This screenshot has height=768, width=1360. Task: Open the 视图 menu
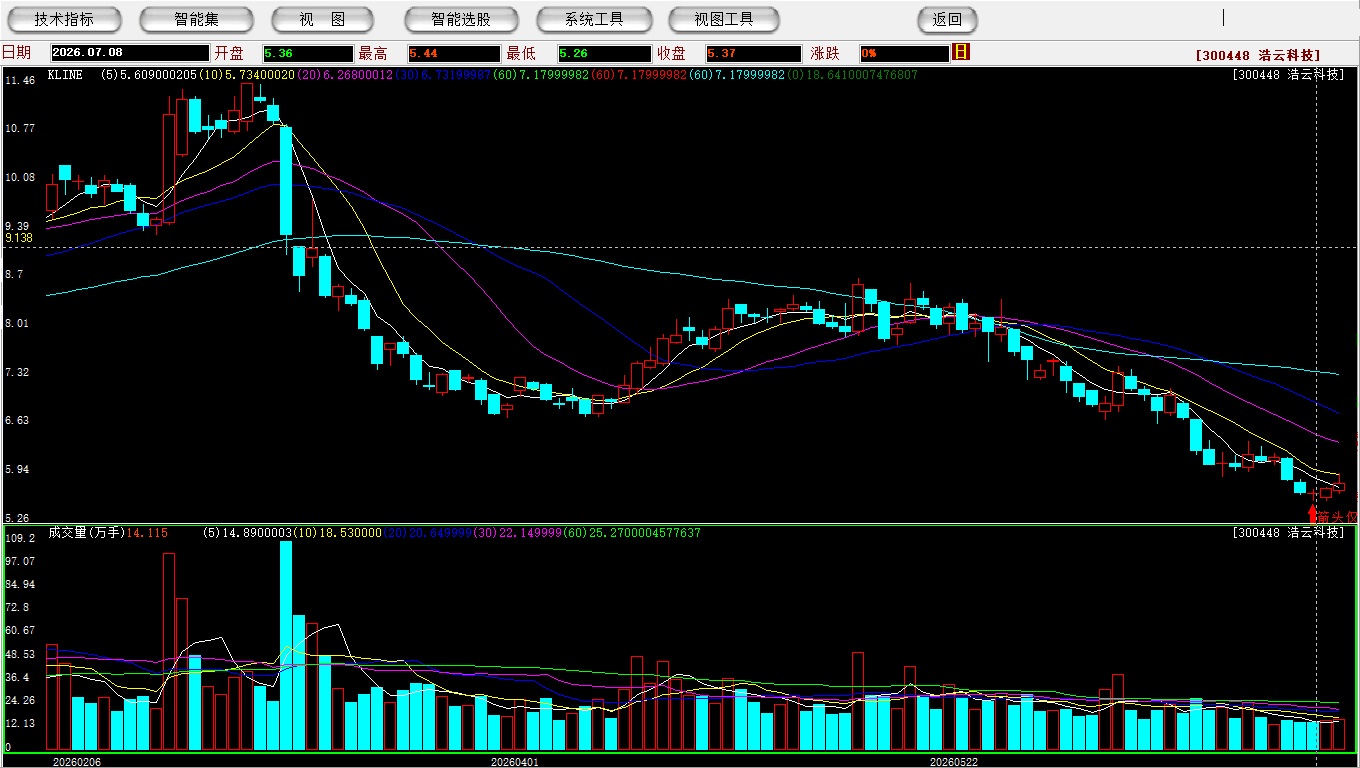[322, 19]
